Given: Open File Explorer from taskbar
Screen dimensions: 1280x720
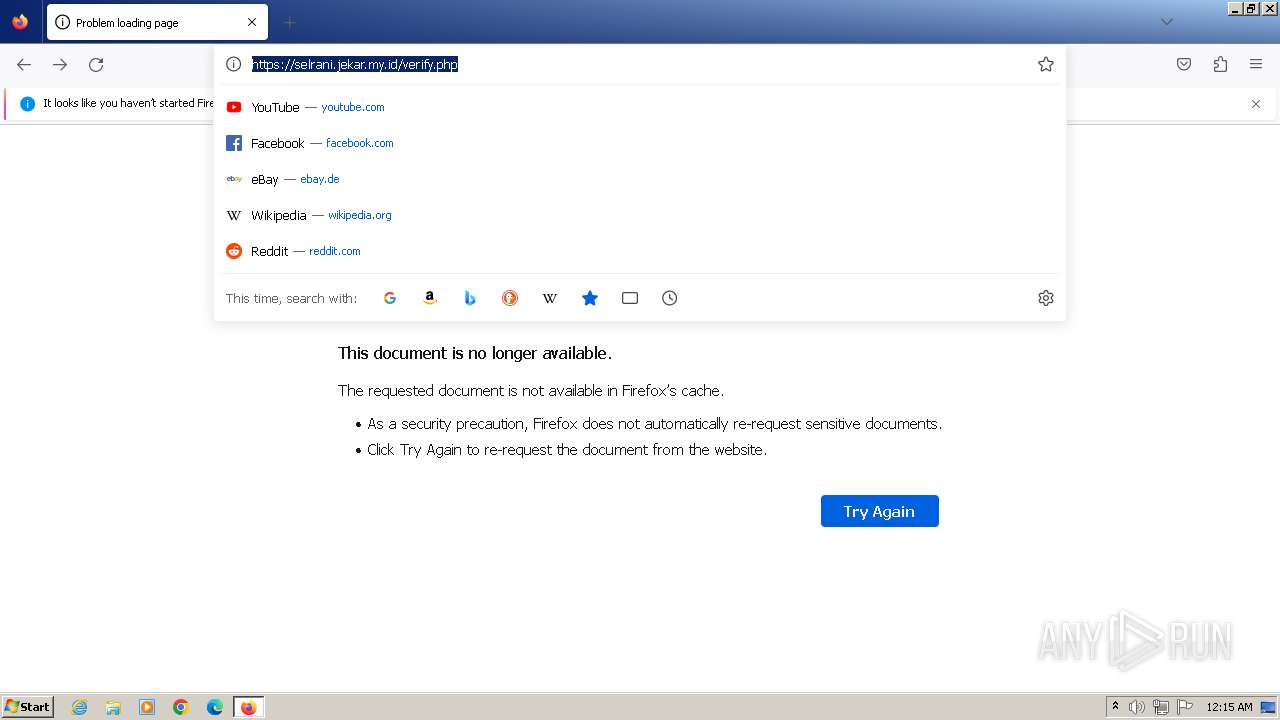Looking at the screenshot, I should pos(113,707).
